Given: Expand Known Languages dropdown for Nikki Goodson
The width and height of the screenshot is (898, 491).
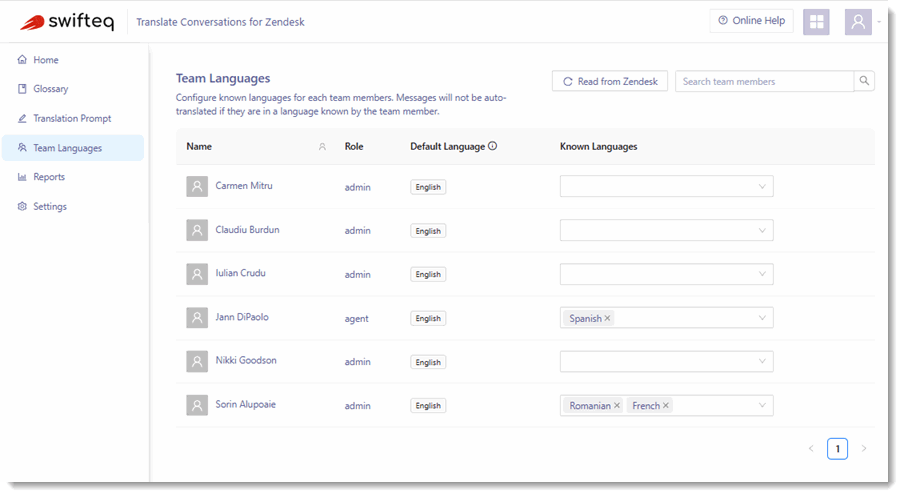Looking at the screenshot, I should tap(762, 362).
